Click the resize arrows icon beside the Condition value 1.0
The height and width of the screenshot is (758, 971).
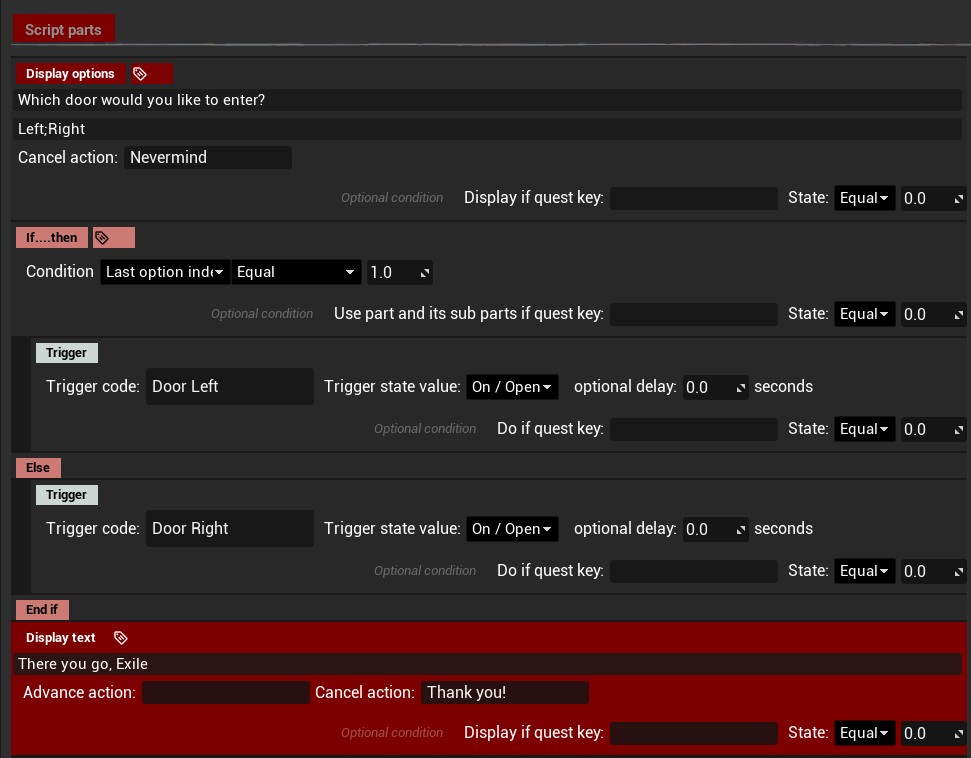(x=423, y=271)
